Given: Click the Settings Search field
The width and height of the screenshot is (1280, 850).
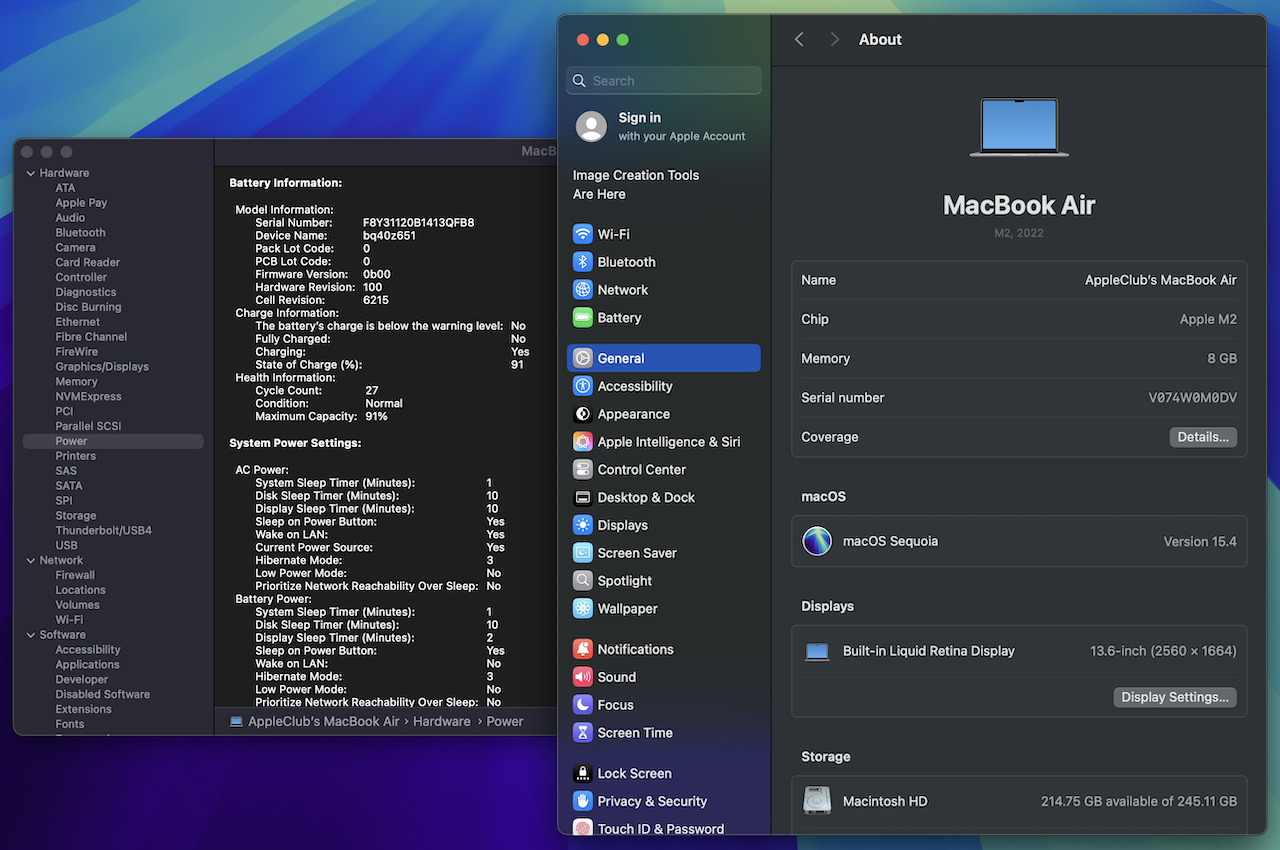Looking at the screenshot, I should [x=664, y=81].
